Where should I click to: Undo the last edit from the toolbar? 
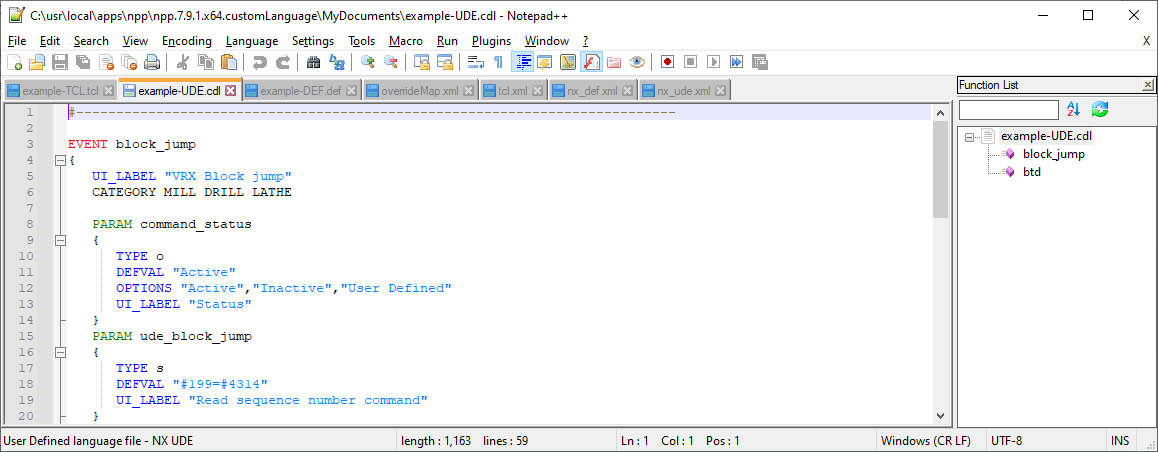[x=259, y=62]
